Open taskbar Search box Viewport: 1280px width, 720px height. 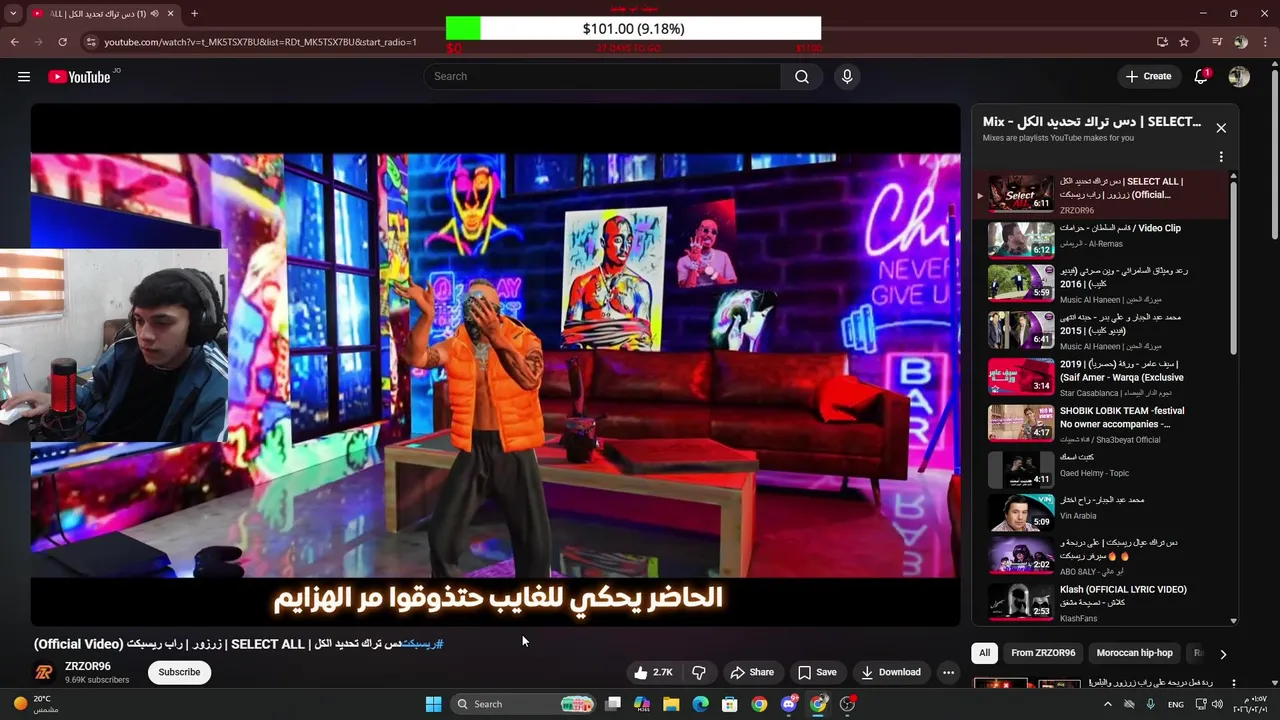click(x=523, y=704)
